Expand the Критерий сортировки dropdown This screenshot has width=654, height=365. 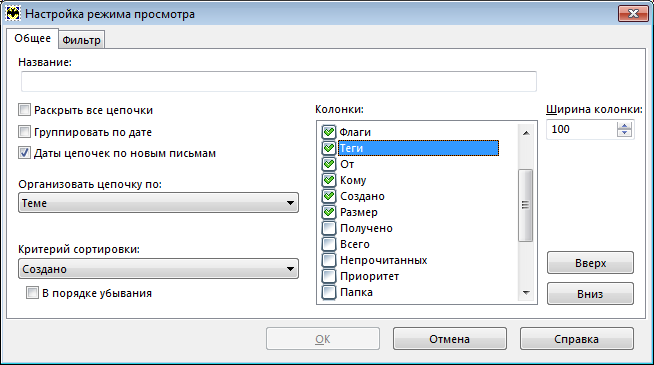[x=158, y=269]
